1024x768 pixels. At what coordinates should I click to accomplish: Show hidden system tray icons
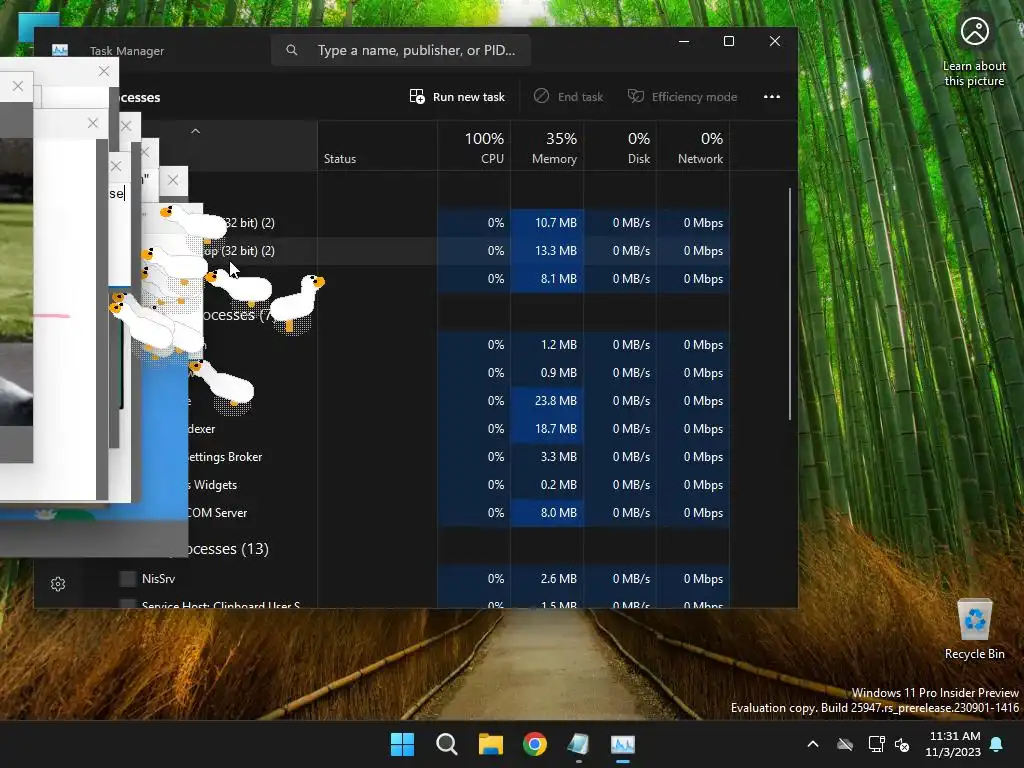pyautogui.click(x=813, y=744)
